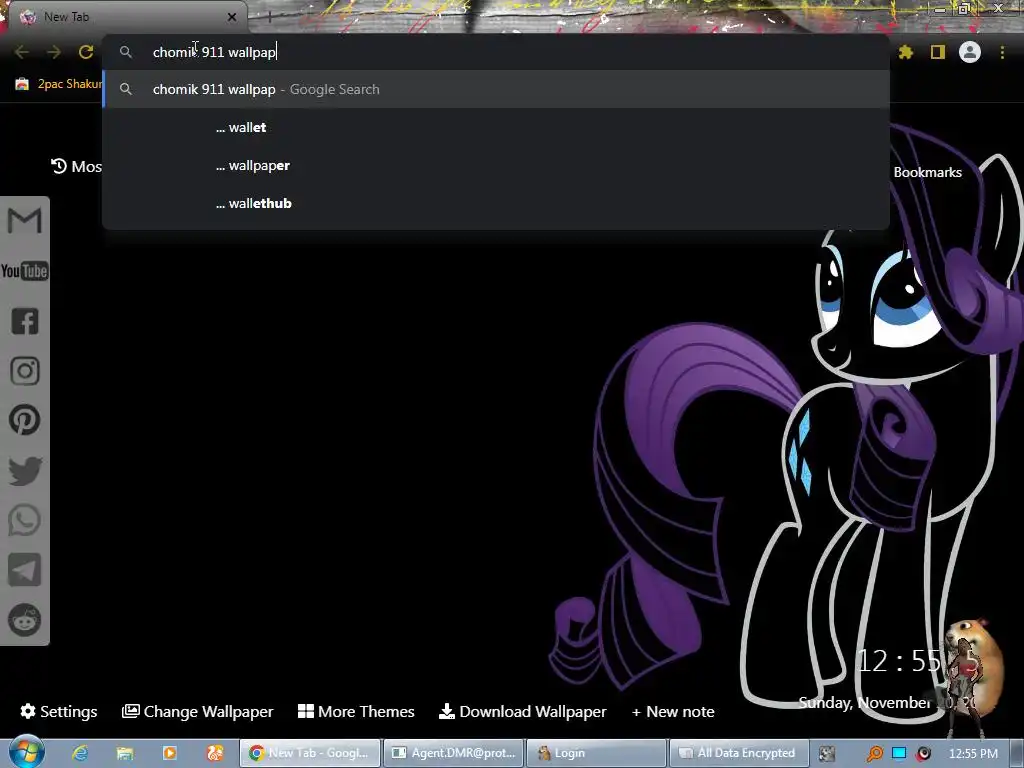Screen dimensions: 1024x768
Task: Open the 2pac Shakur bookmark
Action: point(58,84)
